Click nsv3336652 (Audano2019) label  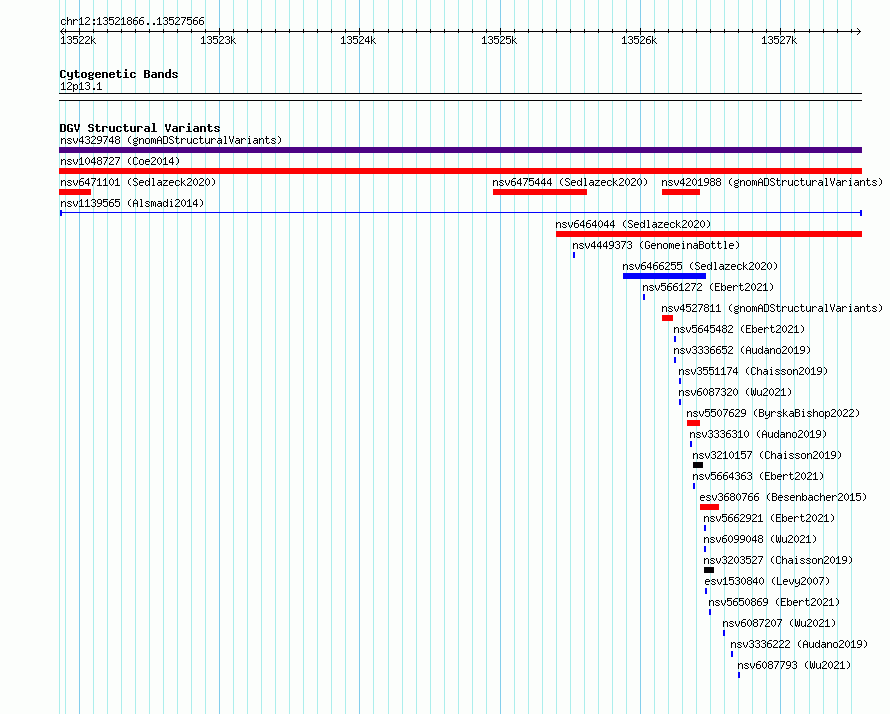pos(742,350)
